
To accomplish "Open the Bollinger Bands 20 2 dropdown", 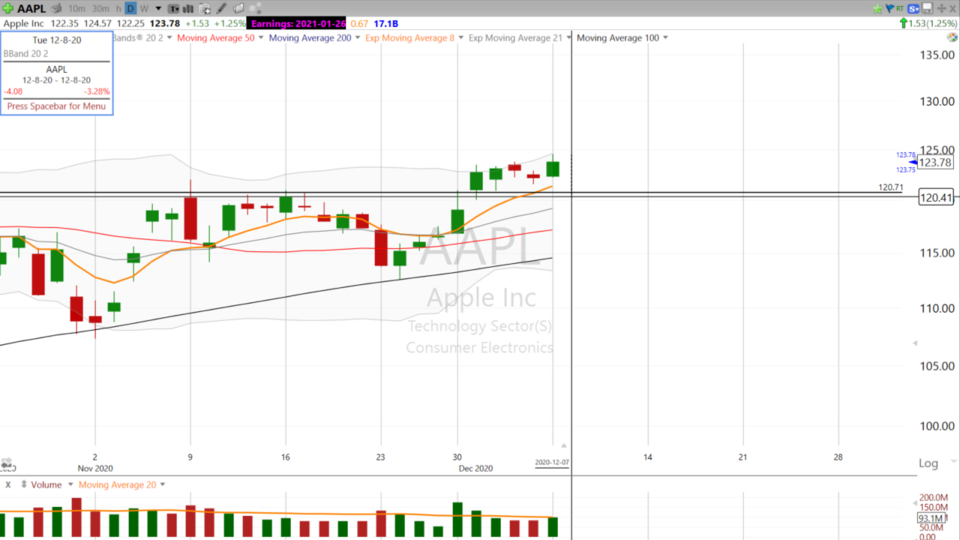I will 170,38.
